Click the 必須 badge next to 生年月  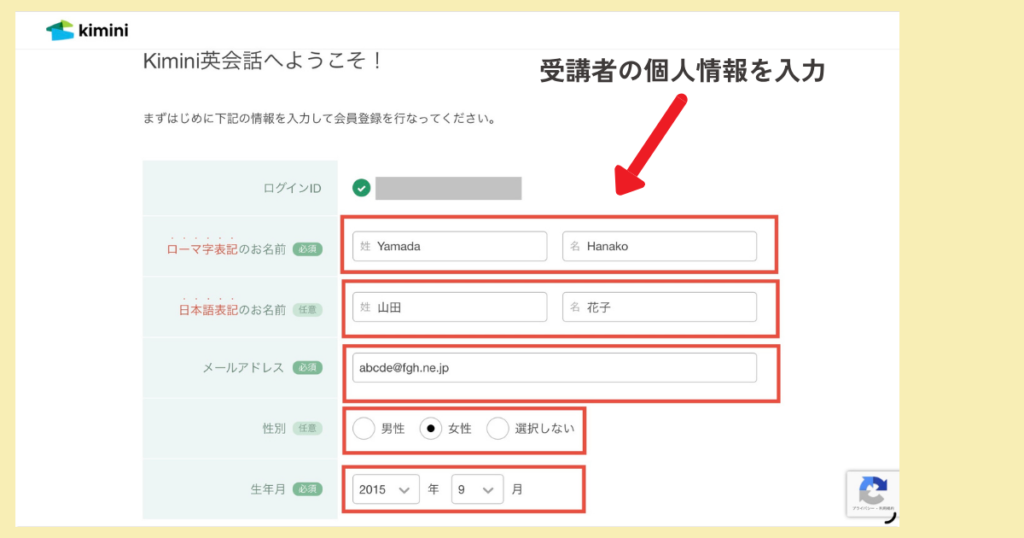pos(307,490)
